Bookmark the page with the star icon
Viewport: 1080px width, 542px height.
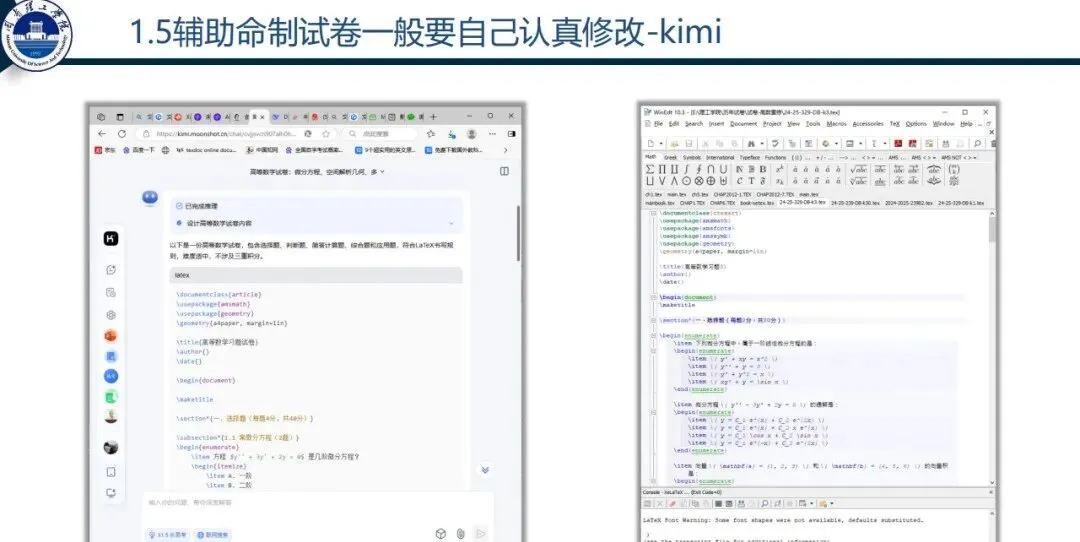326,134
